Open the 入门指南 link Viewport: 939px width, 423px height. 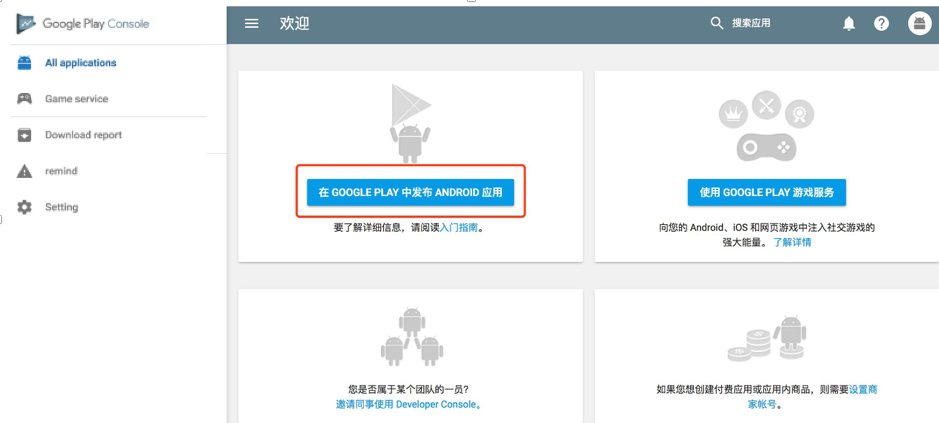[459, 228]
